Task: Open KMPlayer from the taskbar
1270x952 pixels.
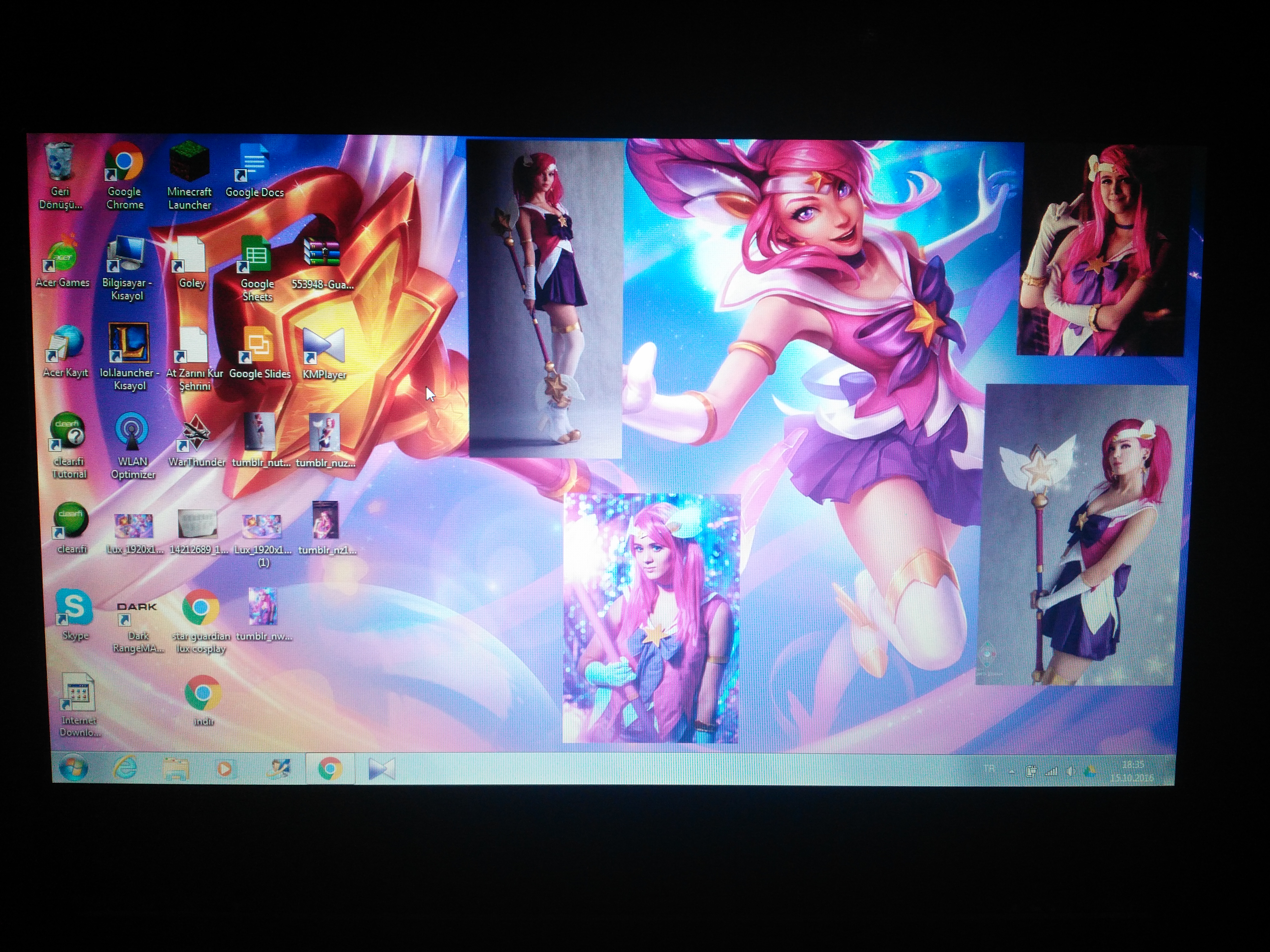Action: (x=382, y=769)
